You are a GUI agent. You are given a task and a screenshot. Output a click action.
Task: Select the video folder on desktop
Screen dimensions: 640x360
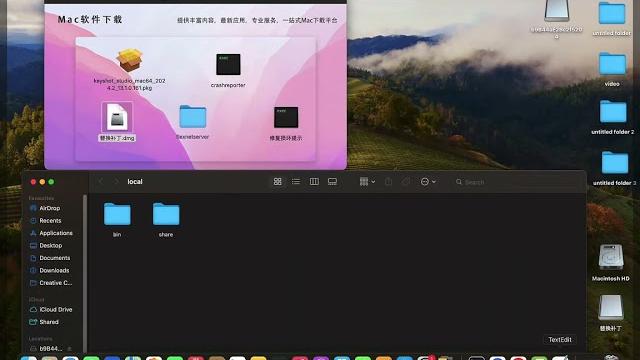pos(612,64)
